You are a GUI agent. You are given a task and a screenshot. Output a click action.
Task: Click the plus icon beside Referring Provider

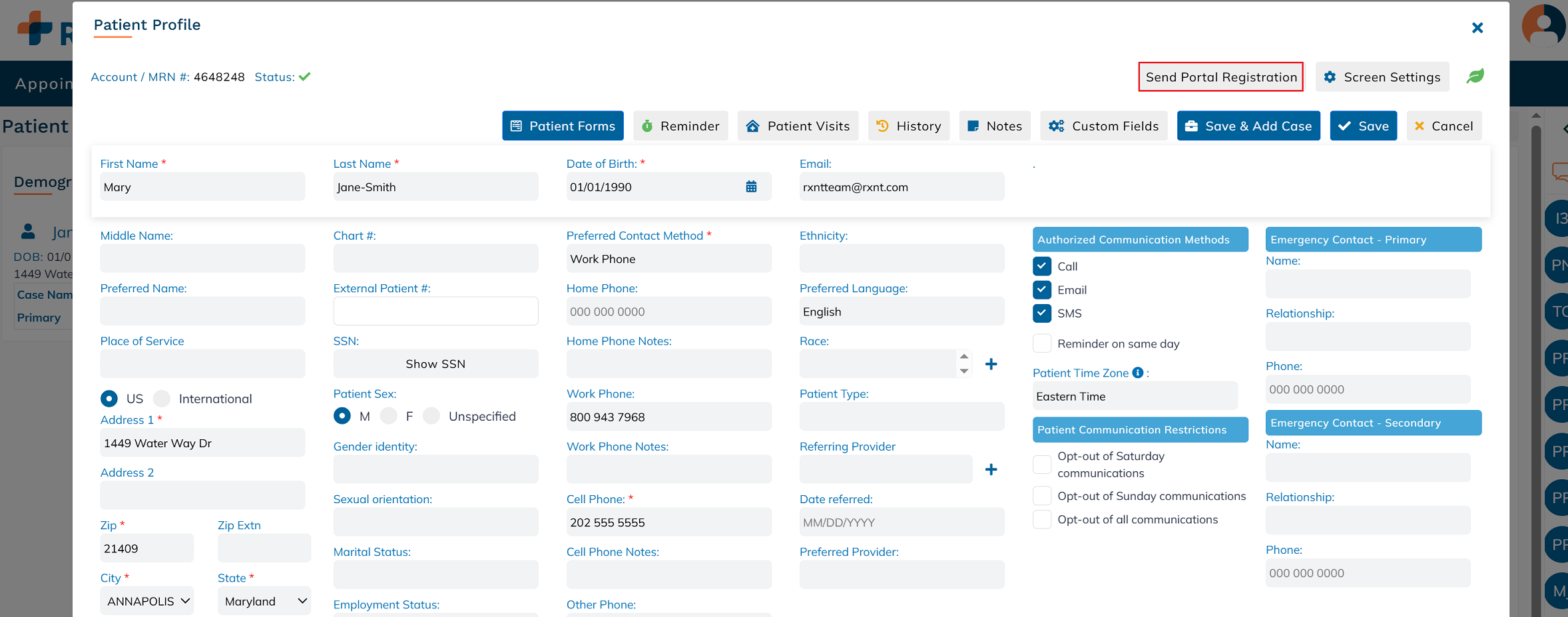(x=991, y=470)
